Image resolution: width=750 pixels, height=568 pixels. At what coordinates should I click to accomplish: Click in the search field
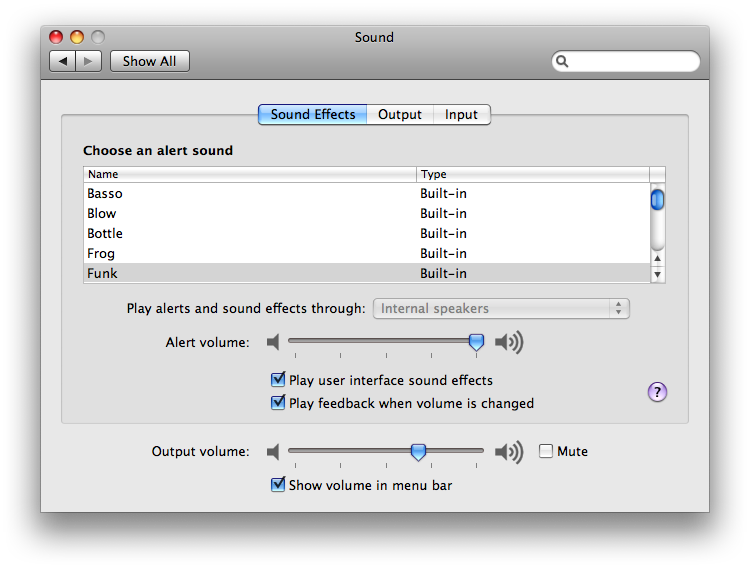[x=626, y=61]
